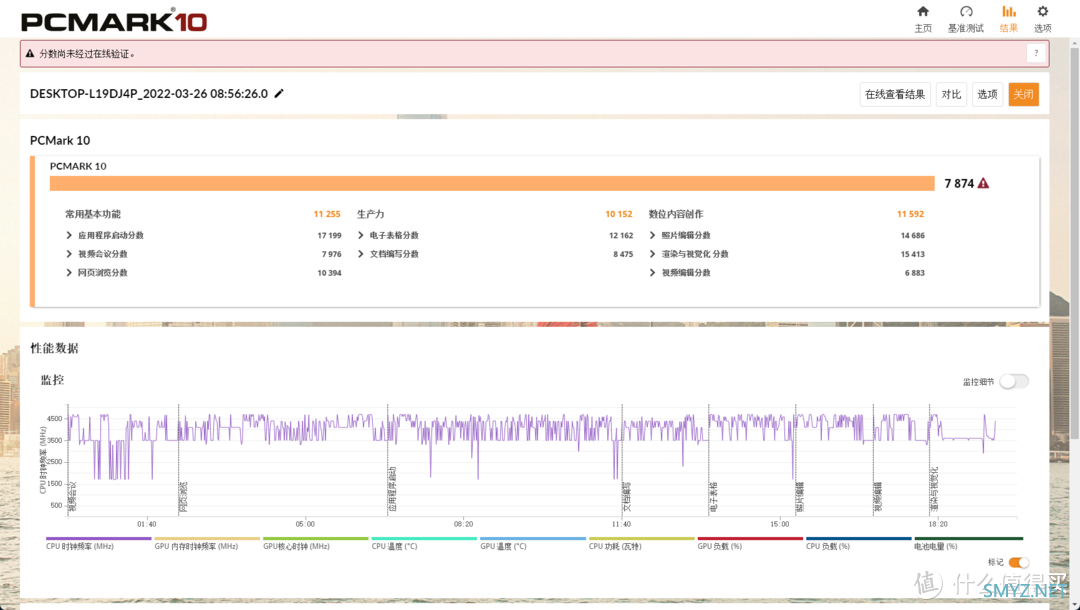Click the 对比 compare button
The width and height of the screenshot is (1080, 610).
click(951, 94)
